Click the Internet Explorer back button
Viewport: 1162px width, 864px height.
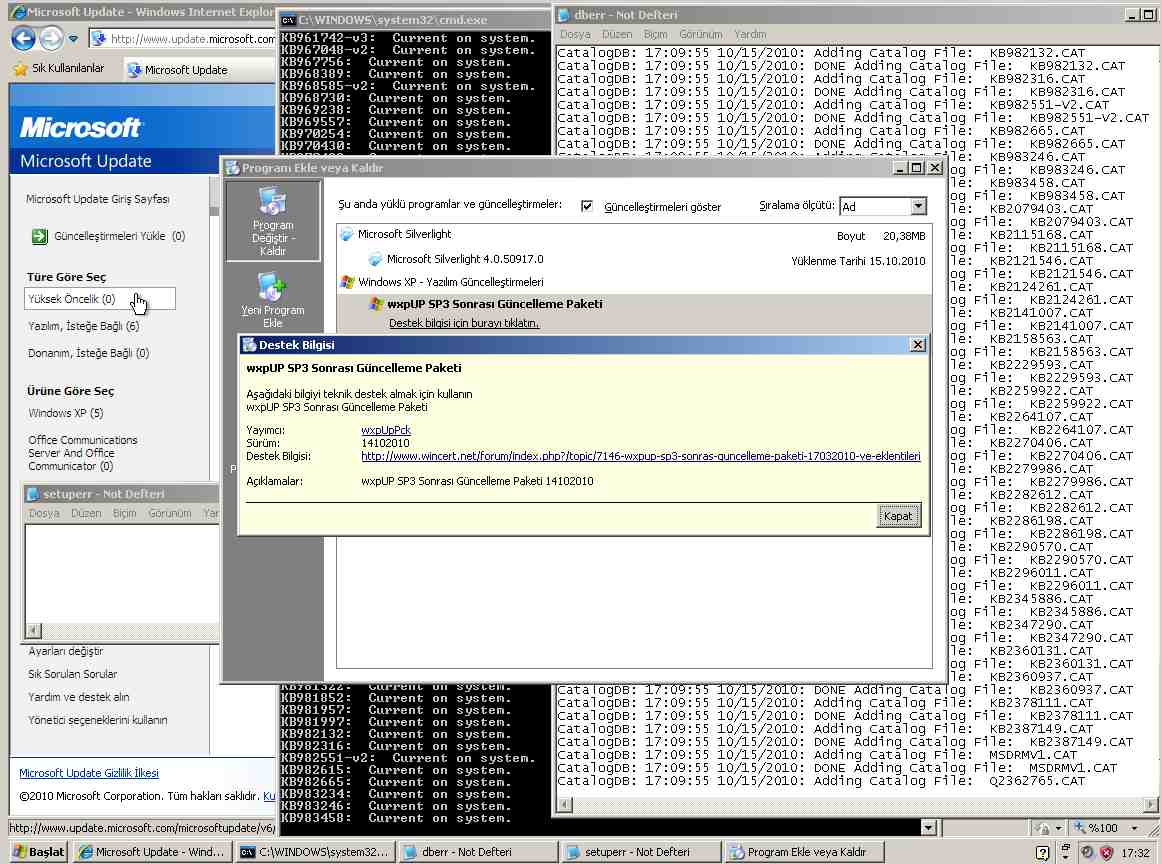click(23, 39)
